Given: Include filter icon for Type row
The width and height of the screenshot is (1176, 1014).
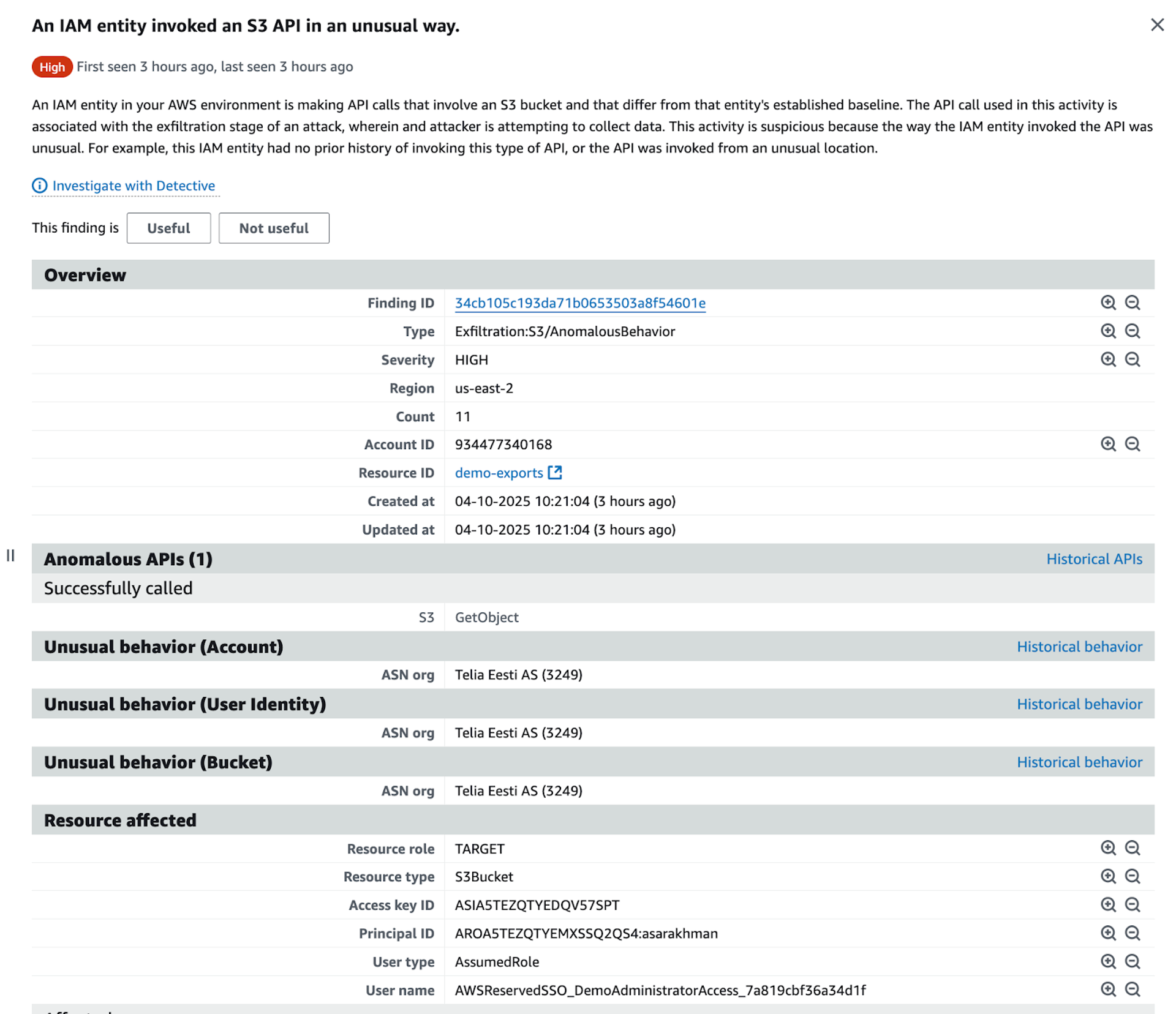Looking at the screenshot, I should pyautogui.click(x=1108, y=331).
